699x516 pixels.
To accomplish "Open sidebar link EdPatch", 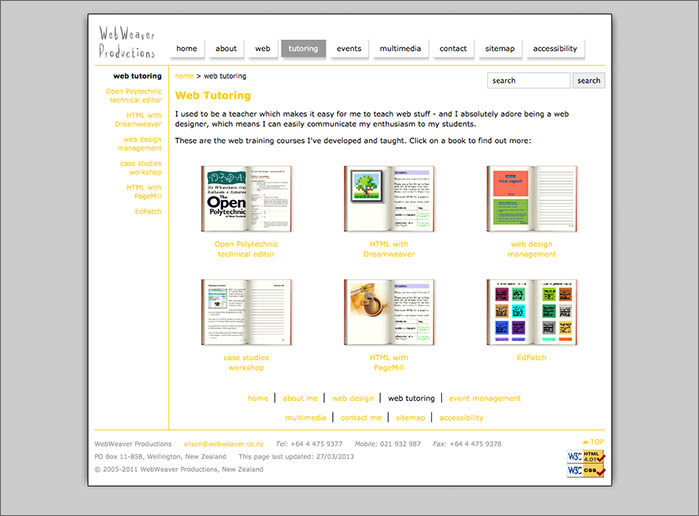I will pos(148,212).
